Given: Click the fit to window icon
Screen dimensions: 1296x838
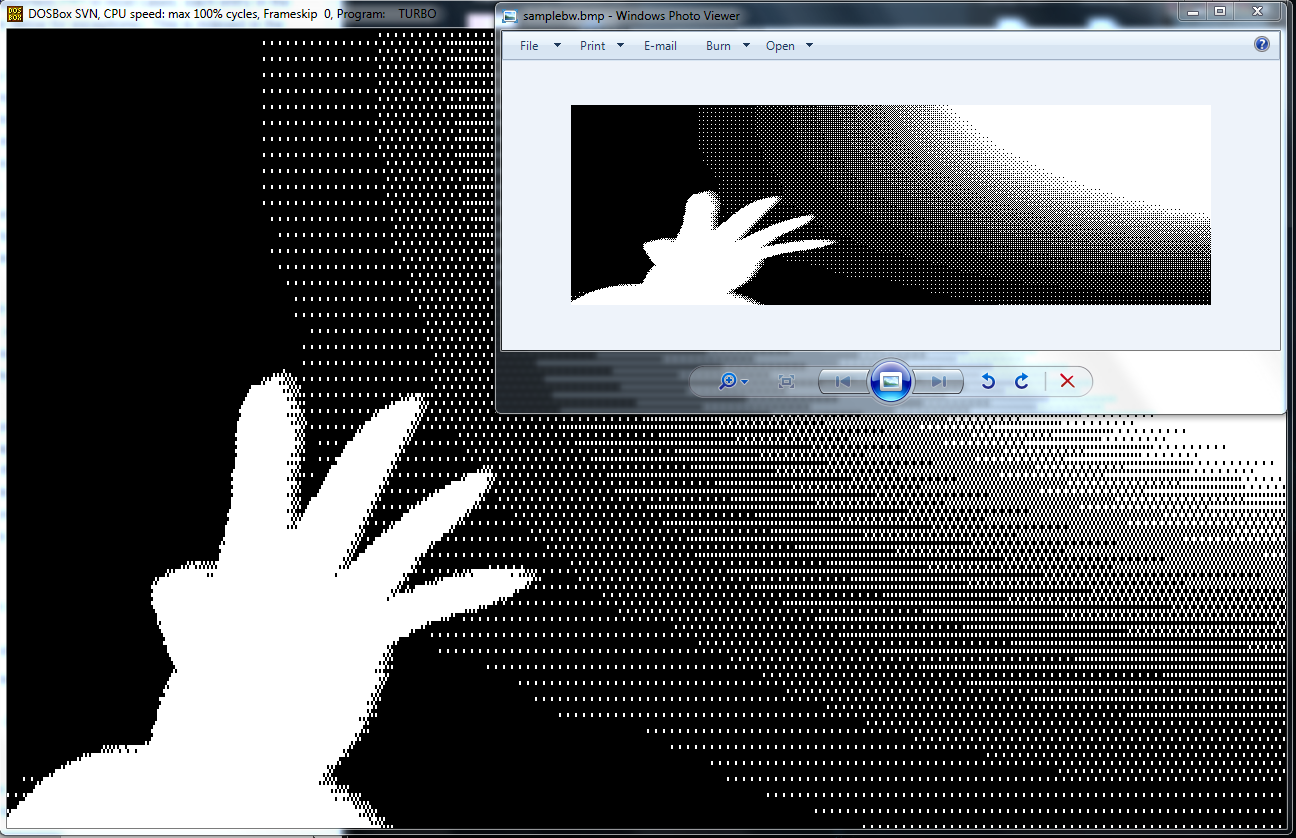Looking at the screenshot, I should point(786,382).
